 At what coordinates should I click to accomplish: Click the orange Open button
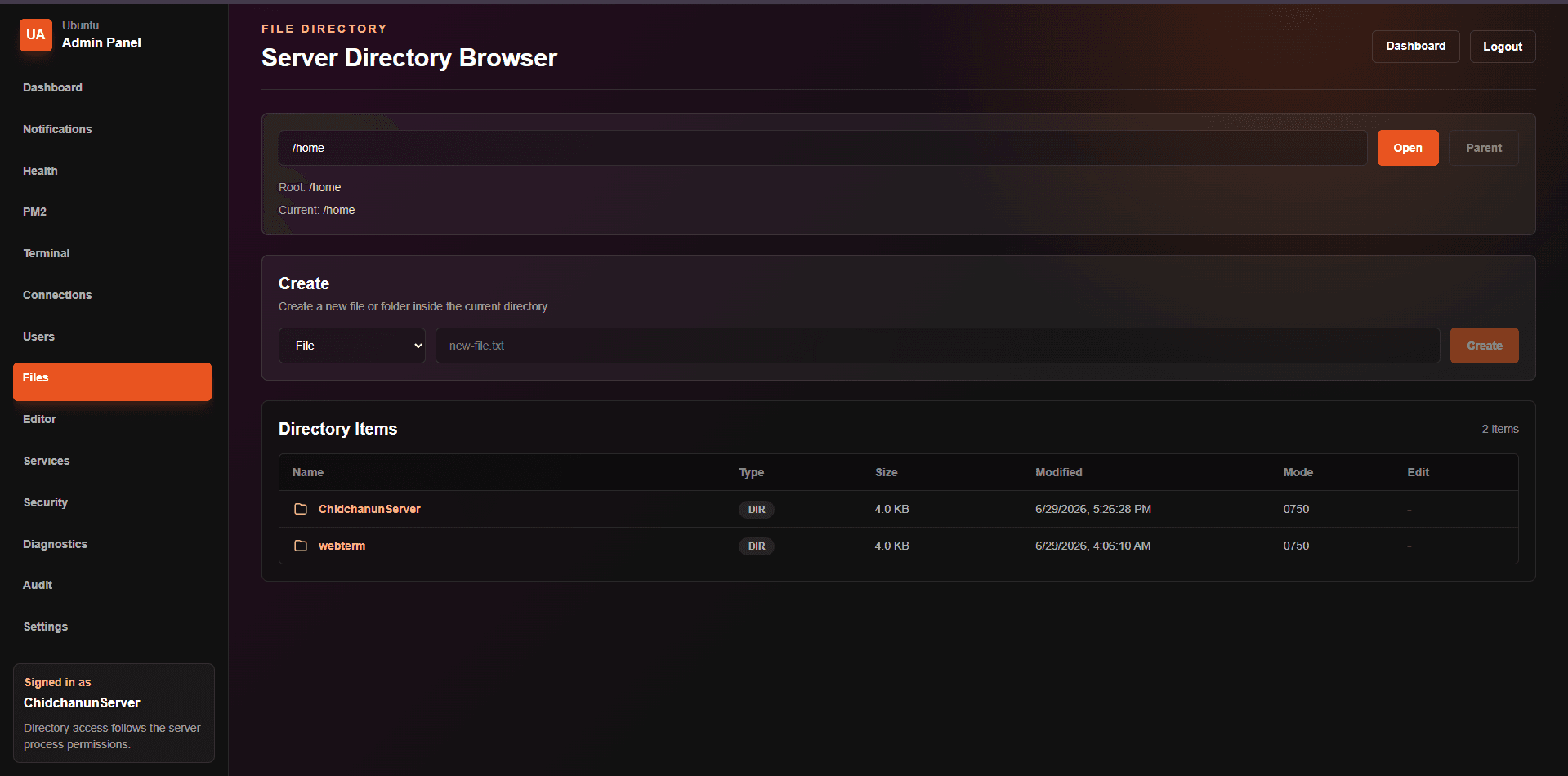pyautogui.click(x=1408, y=148)
